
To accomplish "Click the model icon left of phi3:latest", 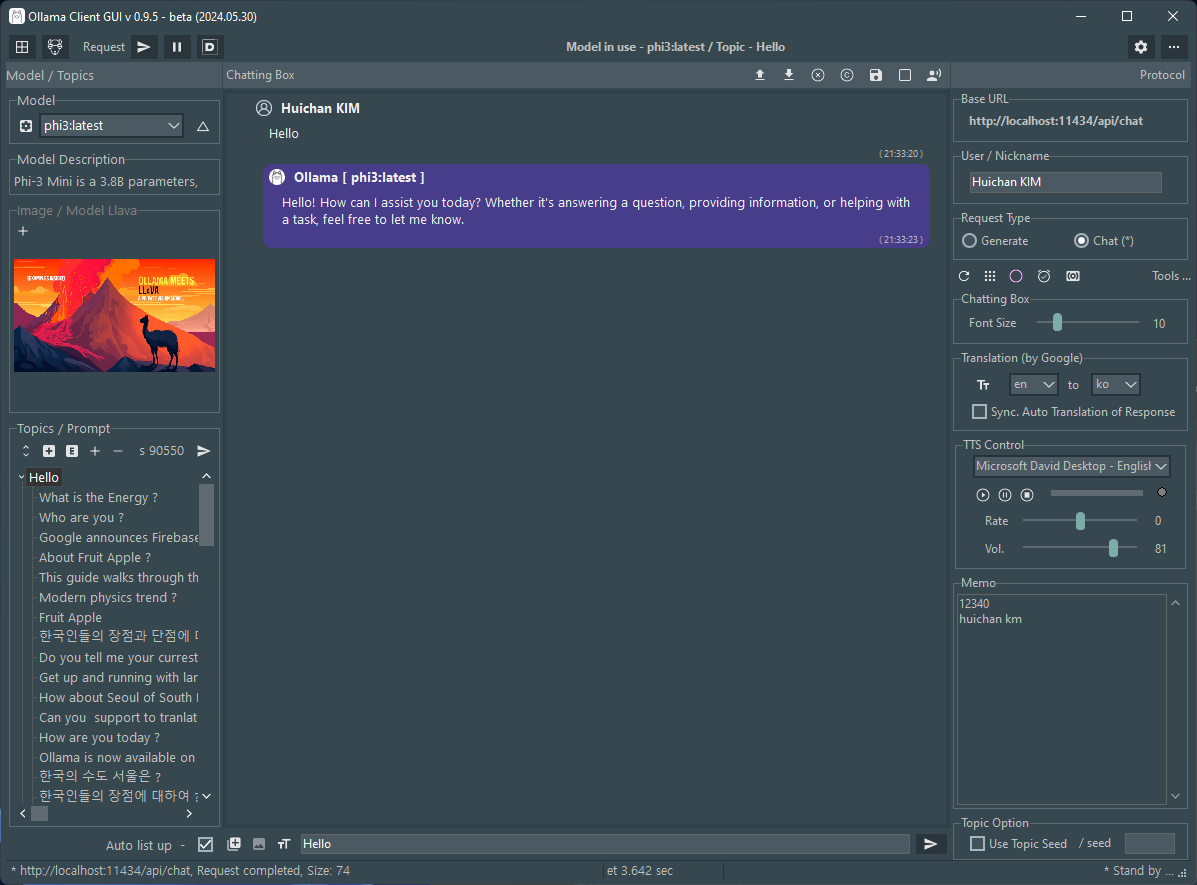I will click(x=26, y=126).
